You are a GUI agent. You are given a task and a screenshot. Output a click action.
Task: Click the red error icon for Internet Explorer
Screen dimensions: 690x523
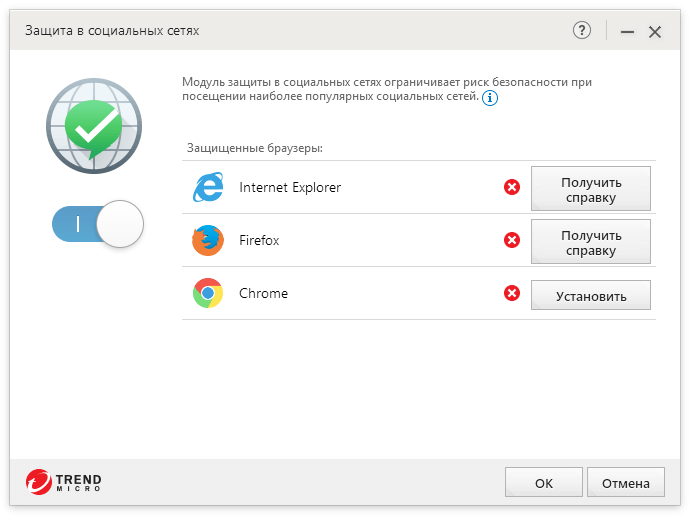pyautogui.click(x=512, y=187)
